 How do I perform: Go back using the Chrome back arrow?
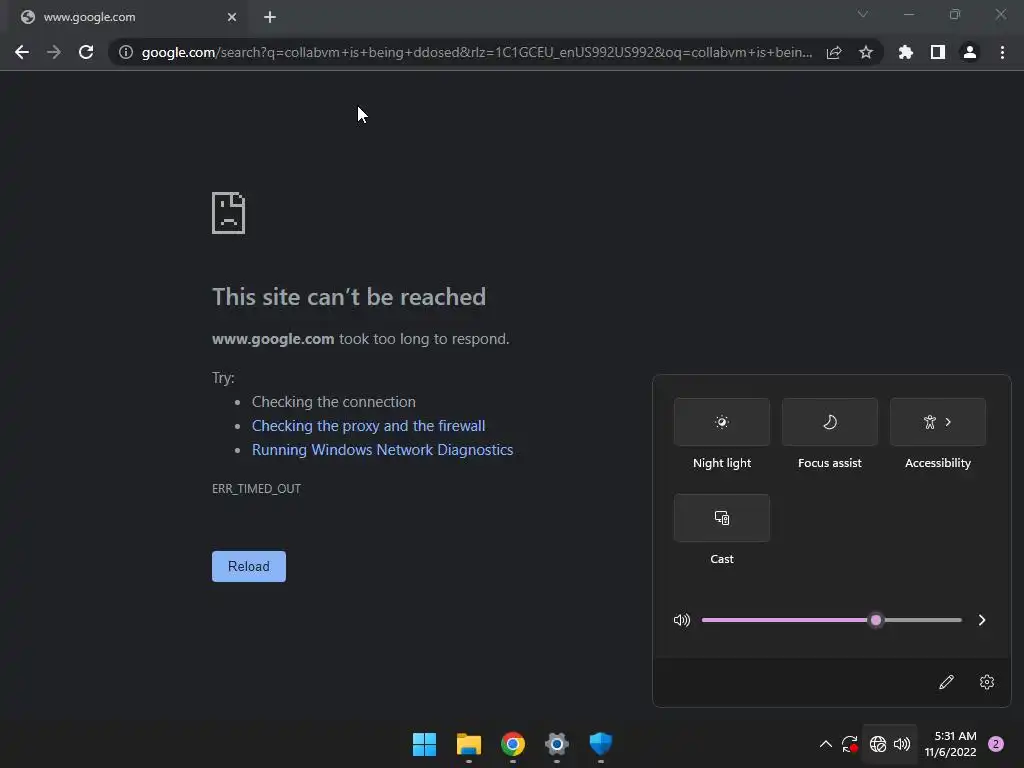(22, 52)
